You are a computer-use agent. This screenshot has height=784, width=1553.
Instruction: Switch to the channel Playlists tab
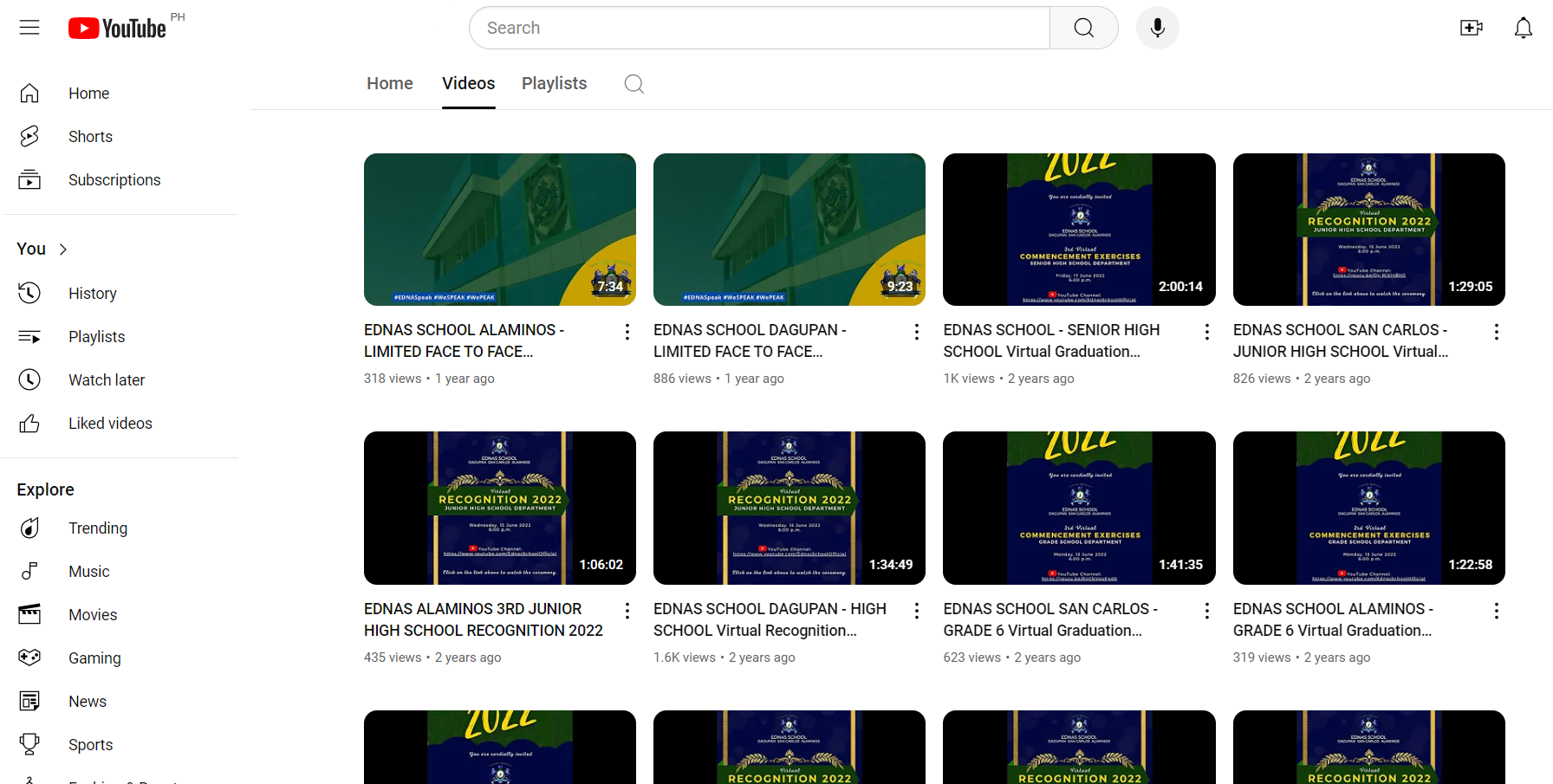point(555,83)
